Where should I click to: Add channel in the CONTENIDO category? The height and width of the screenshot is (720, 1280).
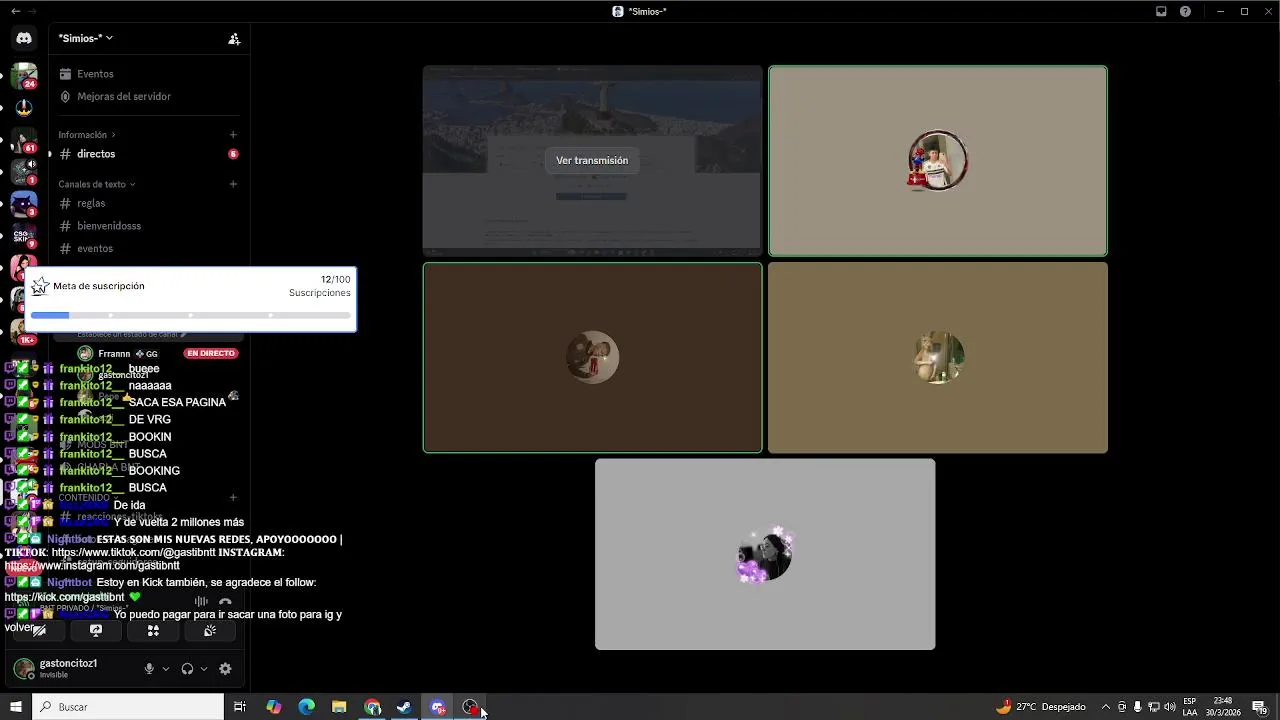pyautogui.click(x=233, y=497)
